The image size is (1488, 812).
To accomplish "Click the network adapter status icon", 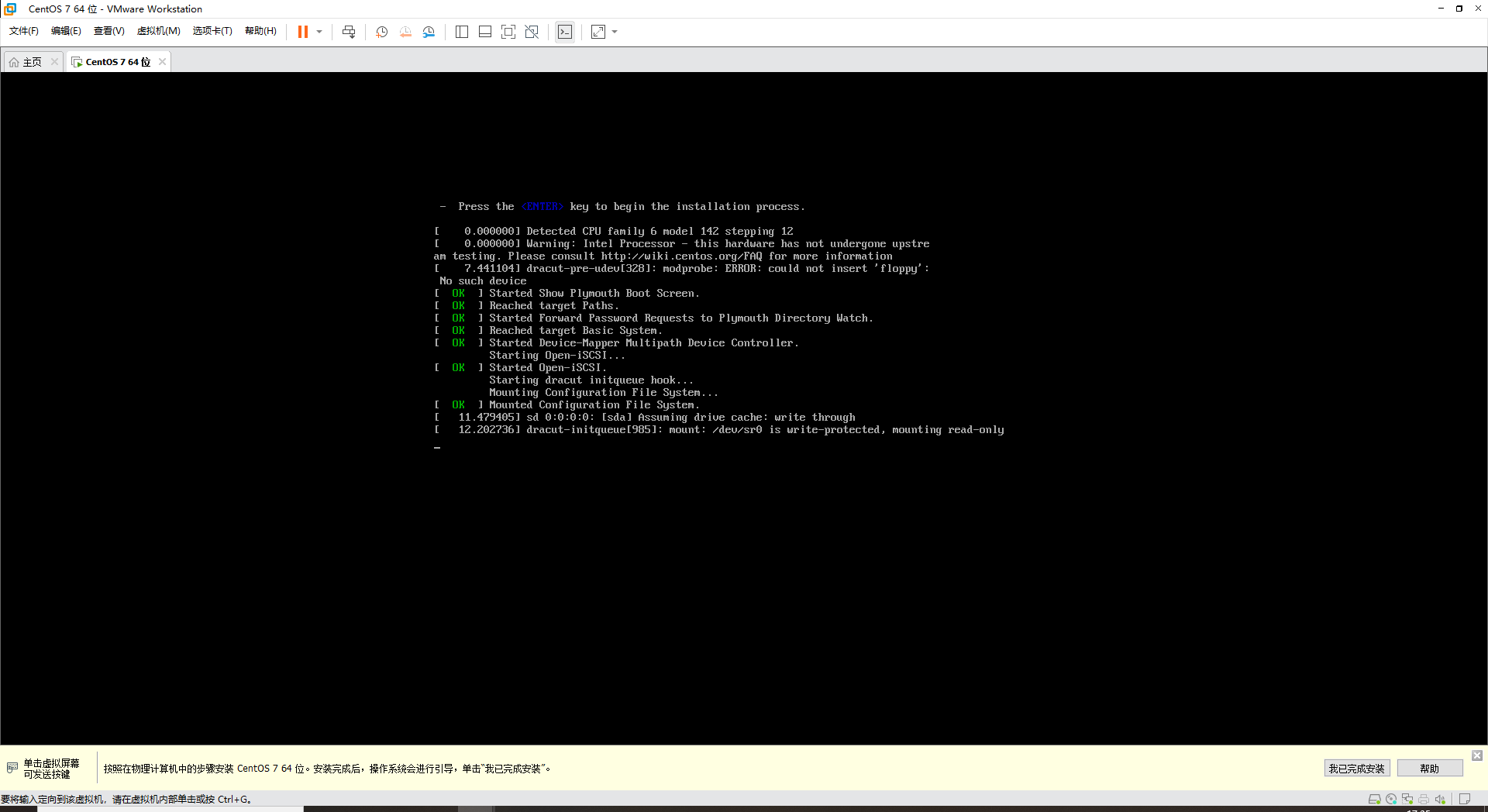I will pos(1407,800).
